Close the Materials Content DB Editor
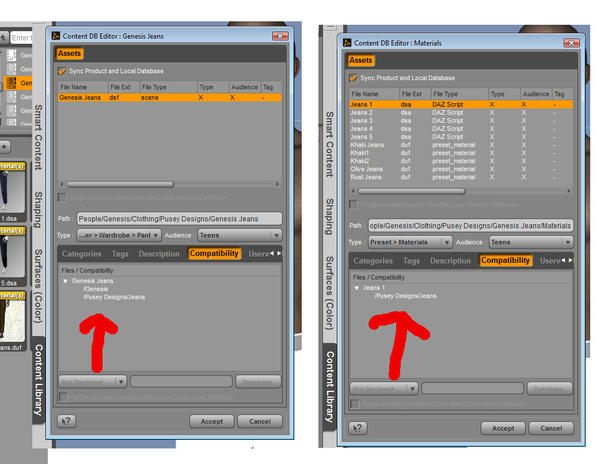Viewport: 600px width, 464px height. point(572,43)
